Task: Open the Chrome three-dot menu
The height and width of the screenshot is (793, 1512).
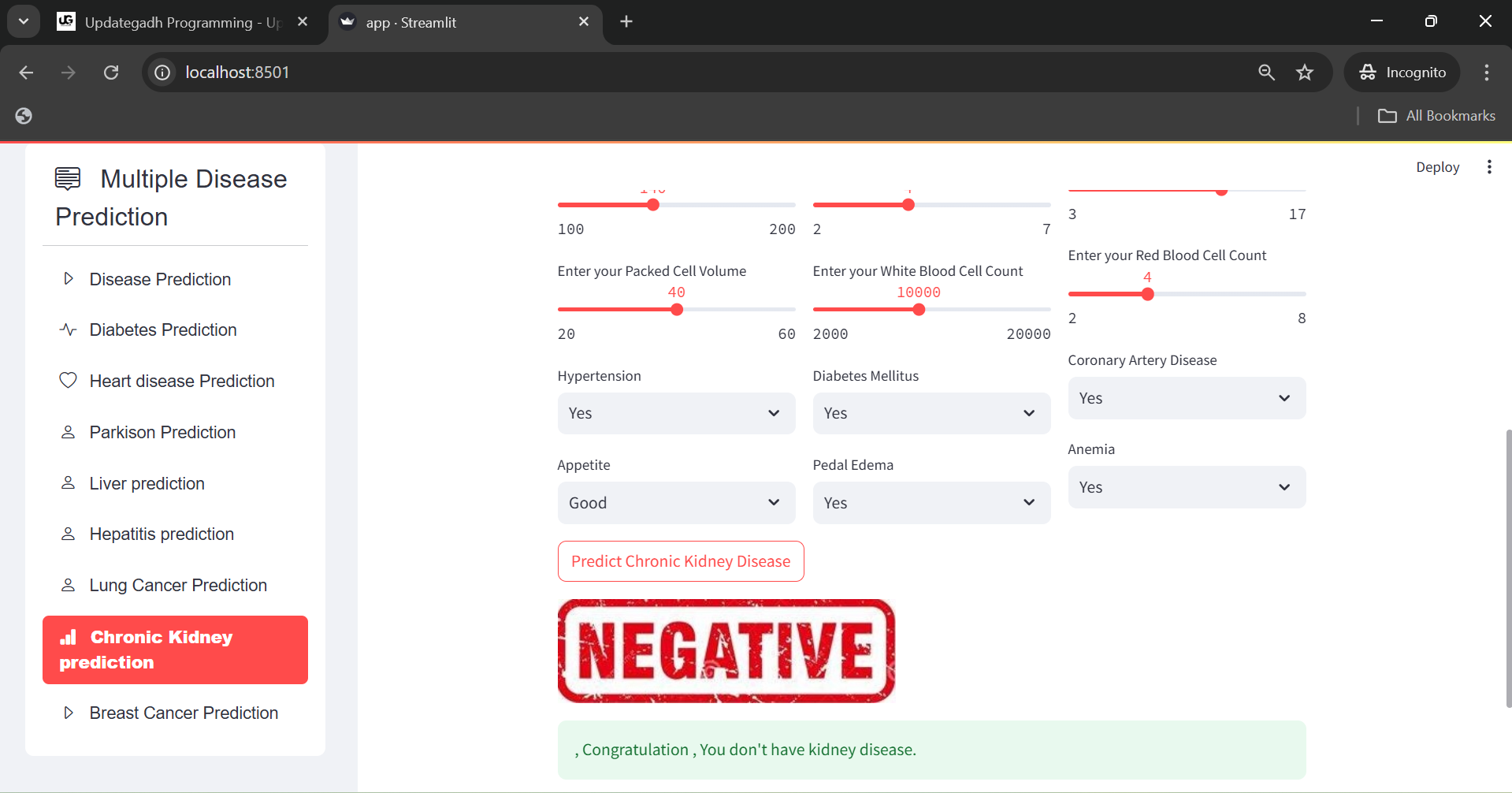Action: [x=1487, y=73]
